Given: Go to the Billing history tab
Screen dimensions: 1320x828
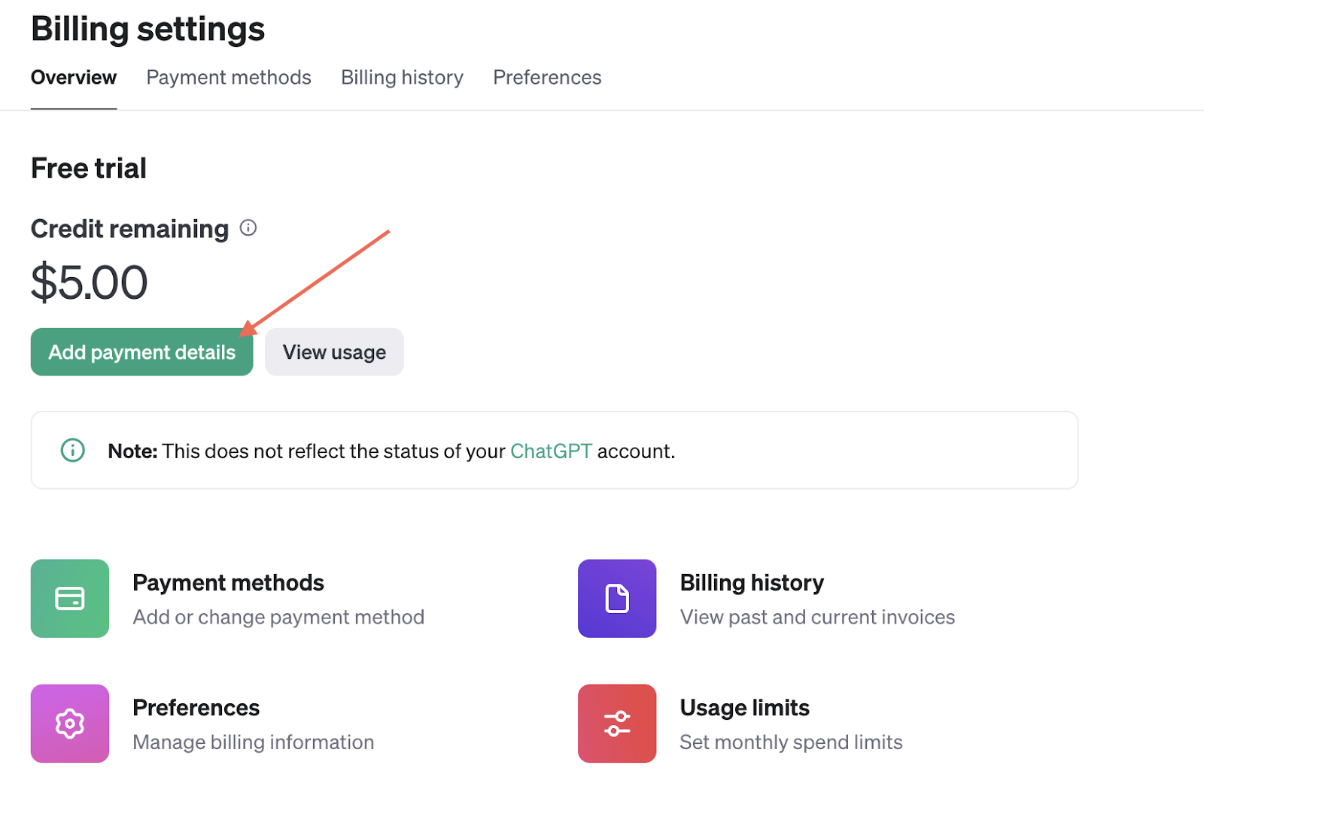Looking at the screenshot, I should [402, 77].
